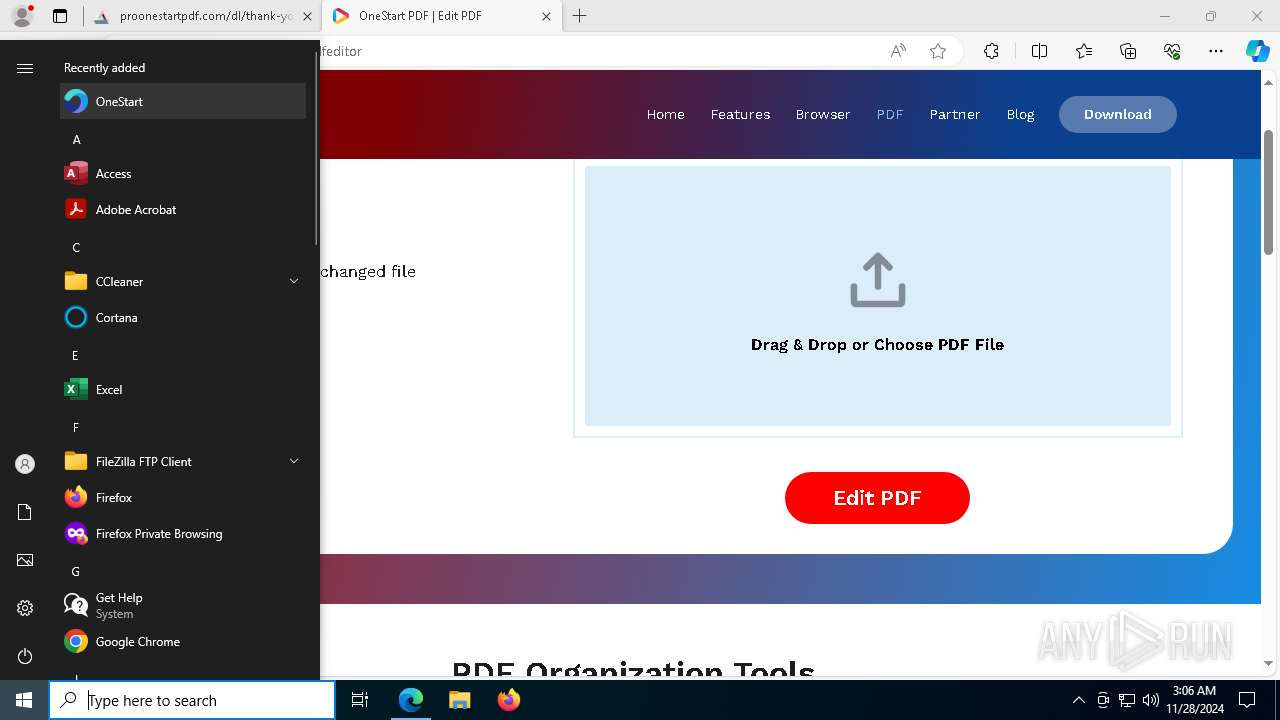Click the Windows Start button
Screen dimensions: 1280x720
point(24,700)
